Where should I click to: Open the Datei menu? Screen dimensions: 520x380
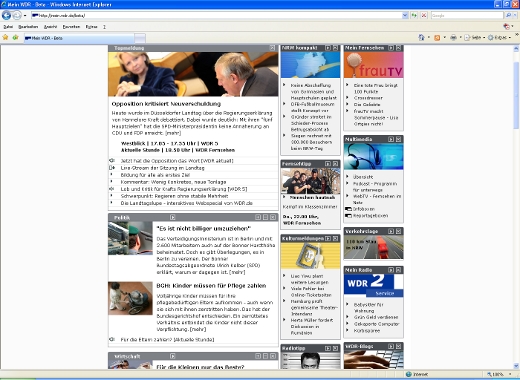coord(8,27)
